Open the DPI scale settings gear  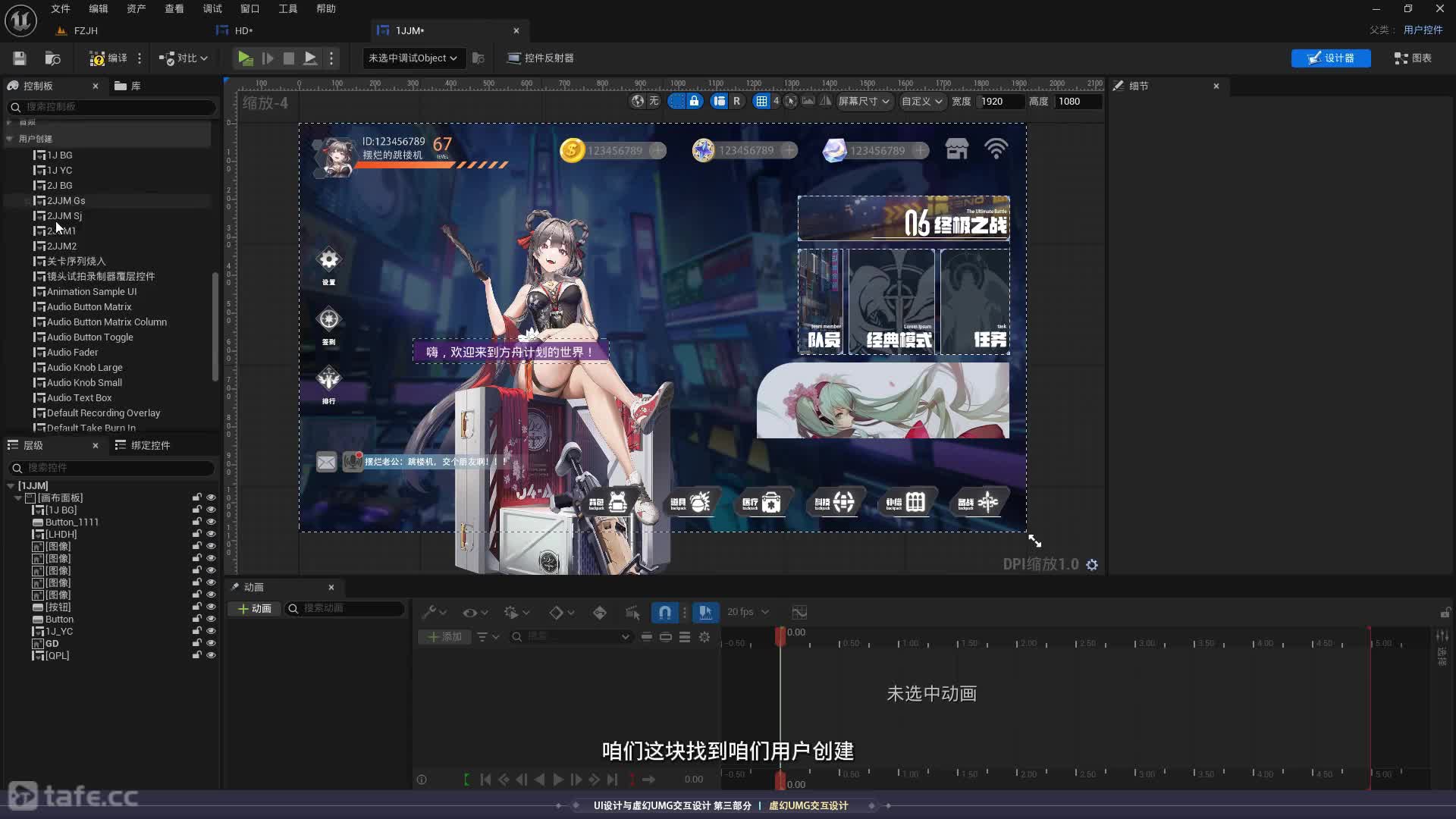point(1092,565)
